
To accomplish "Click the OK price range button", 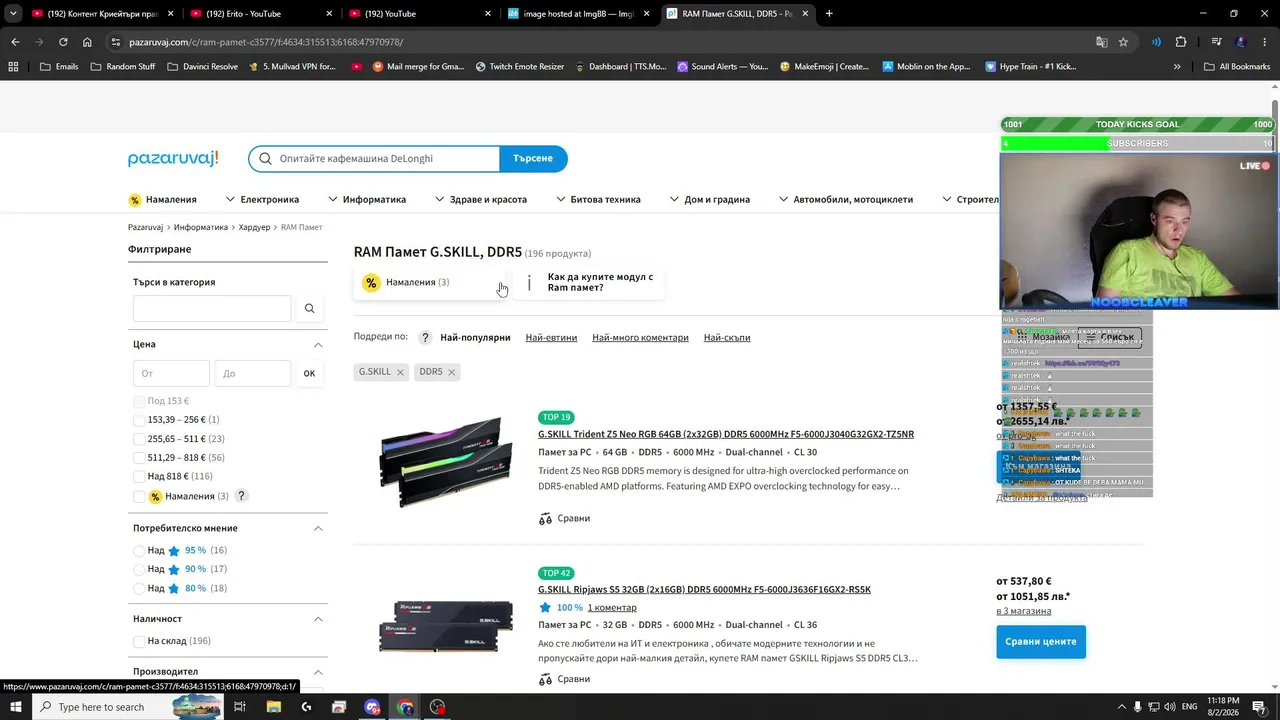I will 309,374.
